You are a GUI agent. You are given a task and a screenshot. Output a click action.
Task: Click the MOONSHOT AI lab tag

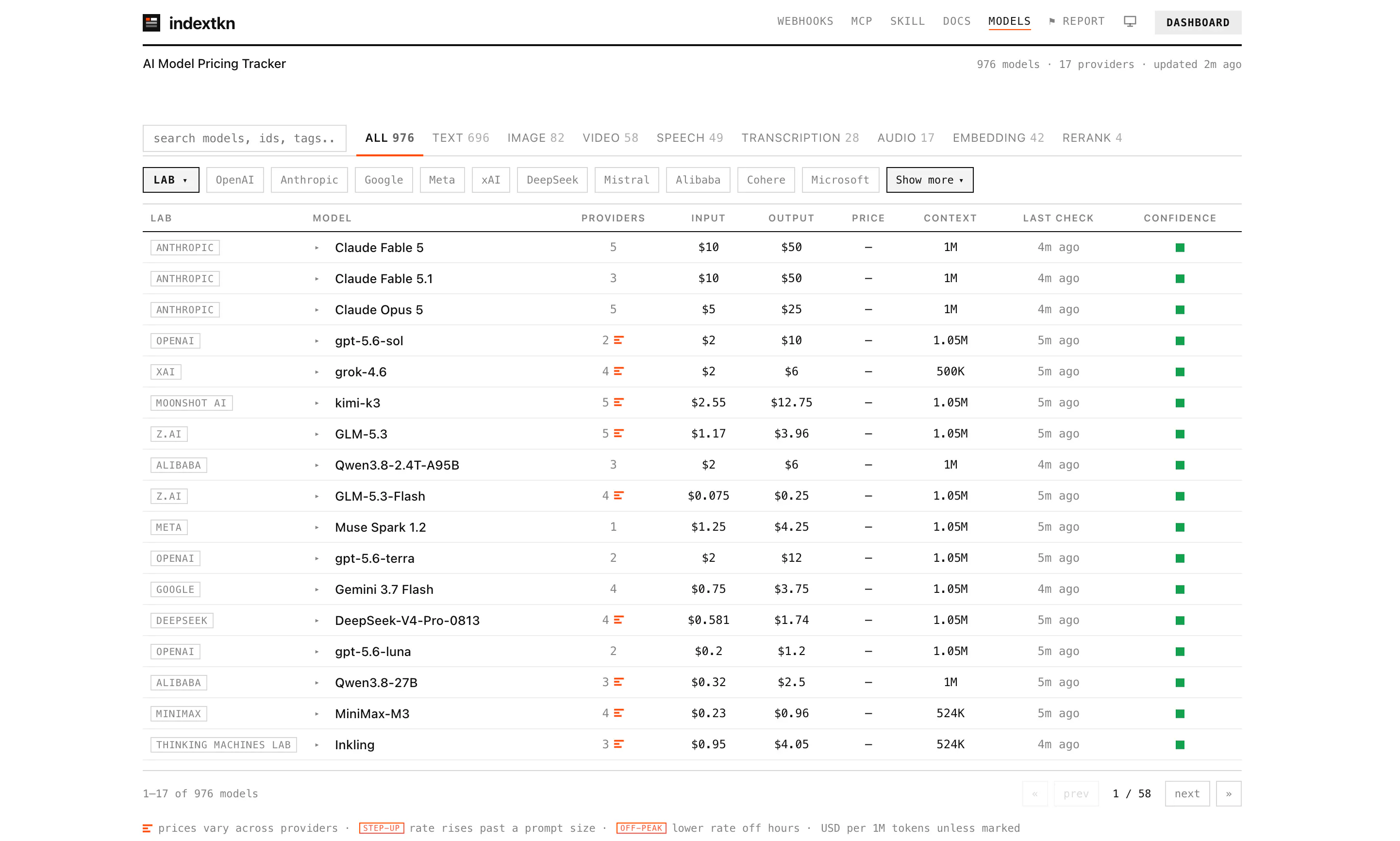click(x=191, y=403)
